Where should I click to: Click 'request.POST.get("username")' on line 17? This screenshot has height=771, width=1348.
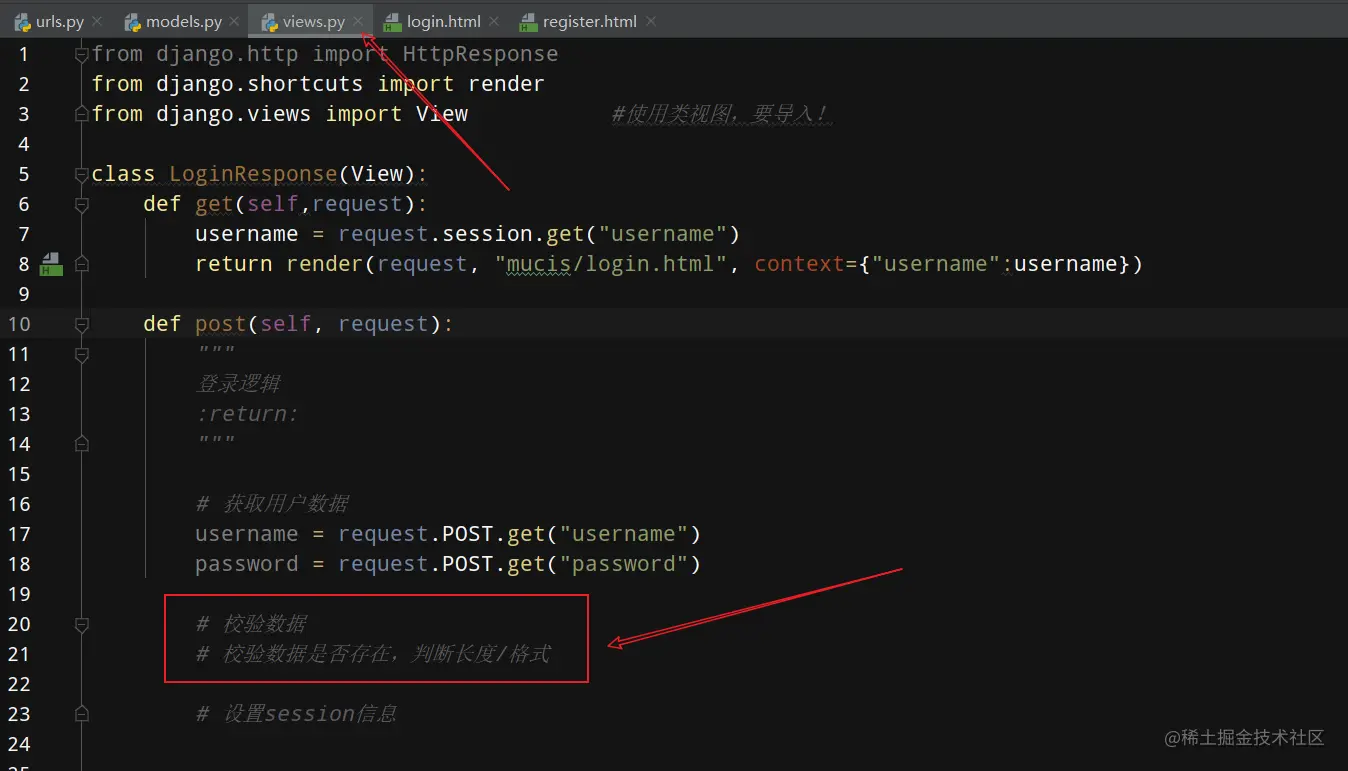pyautogui.click(x=519, y=534)
